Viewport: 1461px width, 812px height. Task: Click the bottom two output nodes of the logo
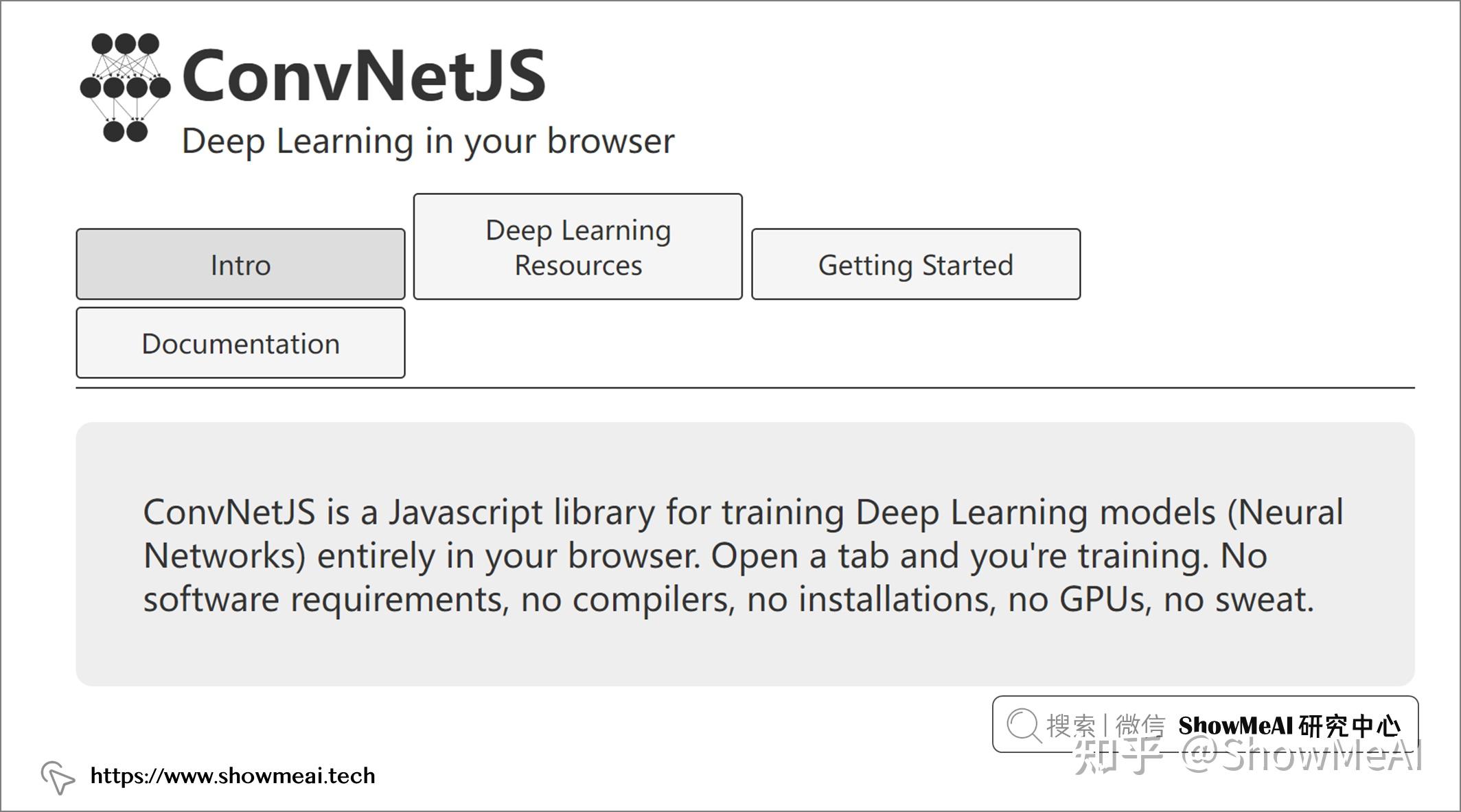(x=125, y=130)
